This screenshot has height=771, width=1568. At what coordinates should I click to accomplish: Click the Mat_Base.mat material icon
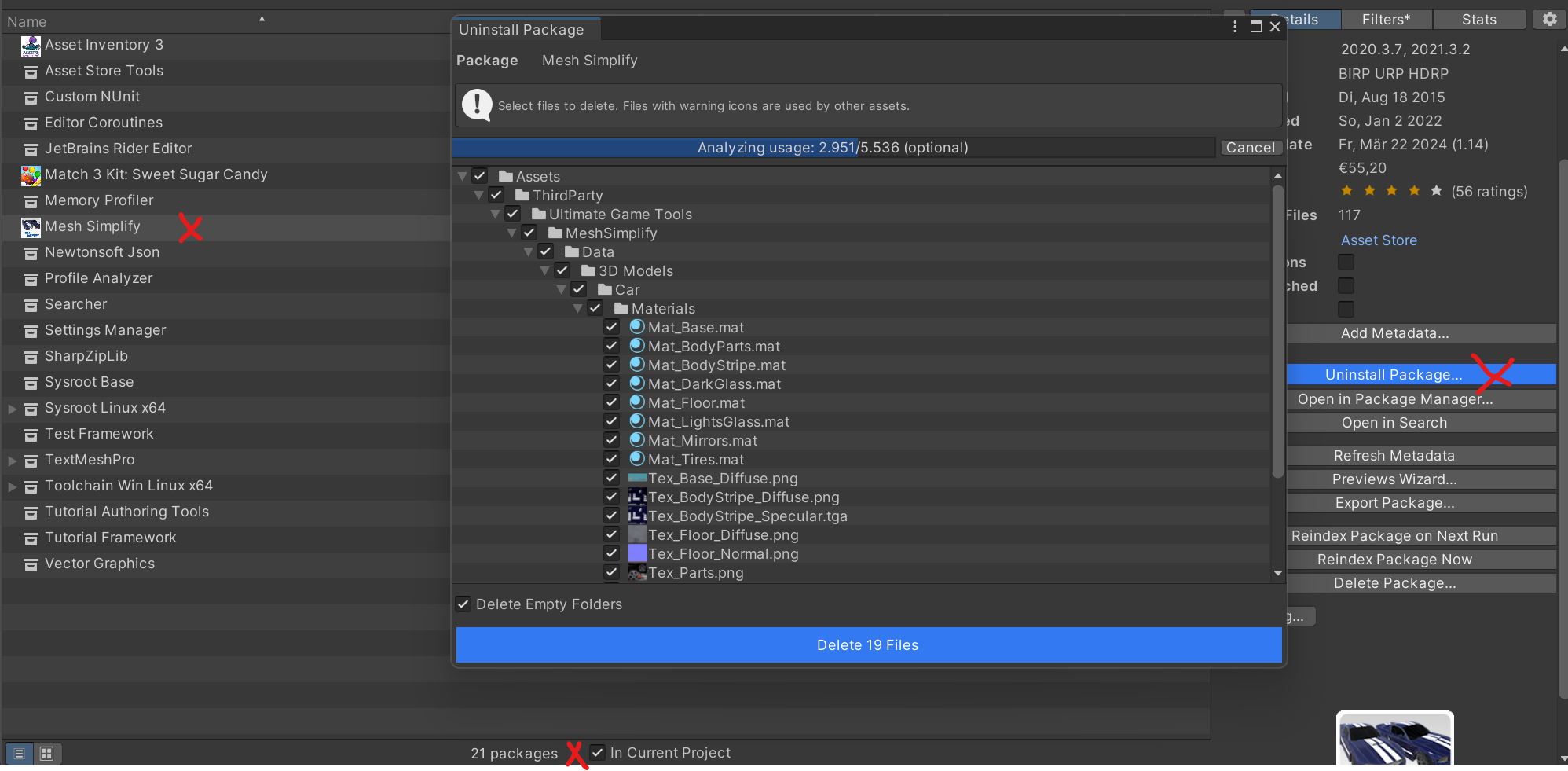coord(637,327)
